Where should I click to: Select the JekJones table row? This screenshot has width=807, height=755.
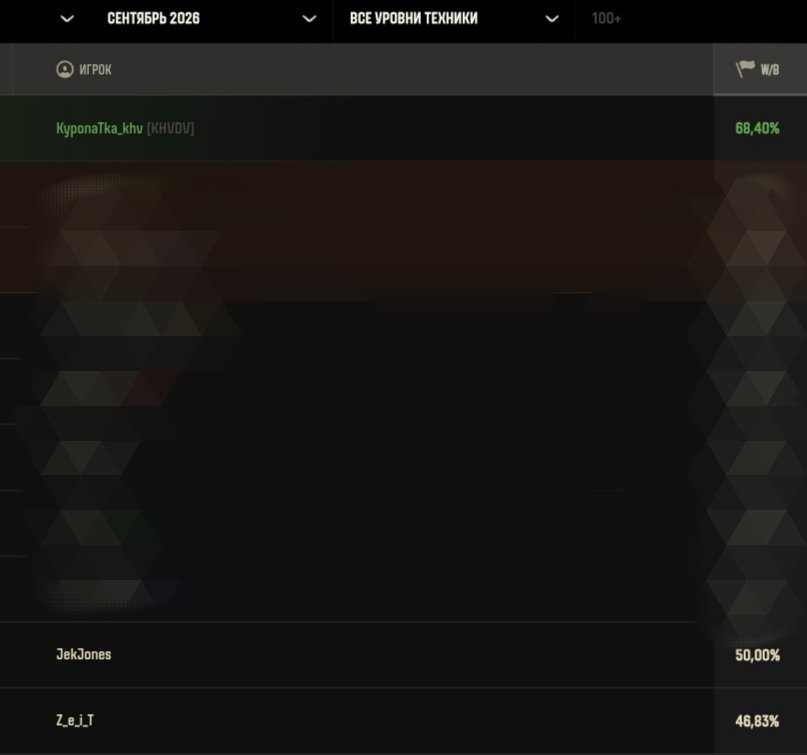click(404, 655)
